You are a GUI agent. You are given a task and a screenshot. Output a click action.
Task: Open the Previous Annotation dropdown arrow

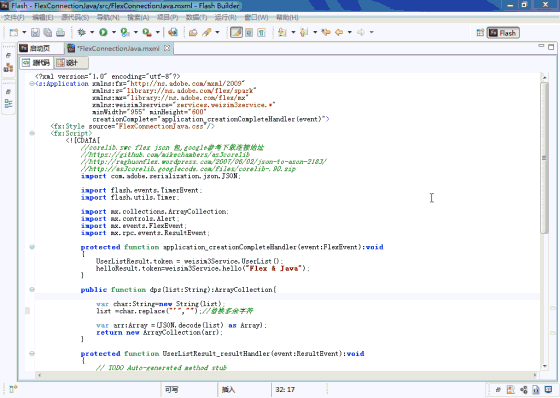(315, 33)
